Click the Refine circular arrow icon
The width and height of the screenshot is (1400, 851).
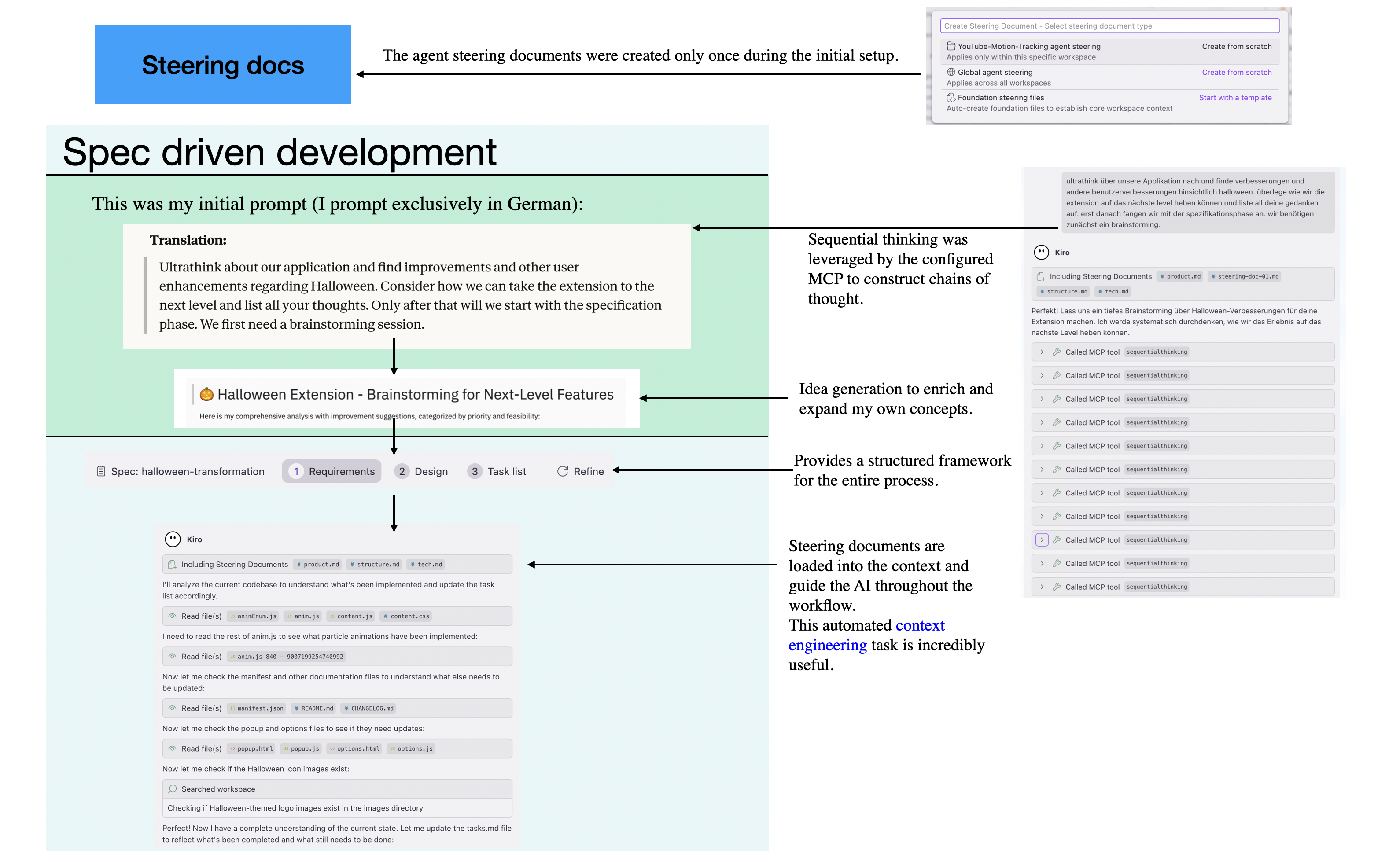563,471
